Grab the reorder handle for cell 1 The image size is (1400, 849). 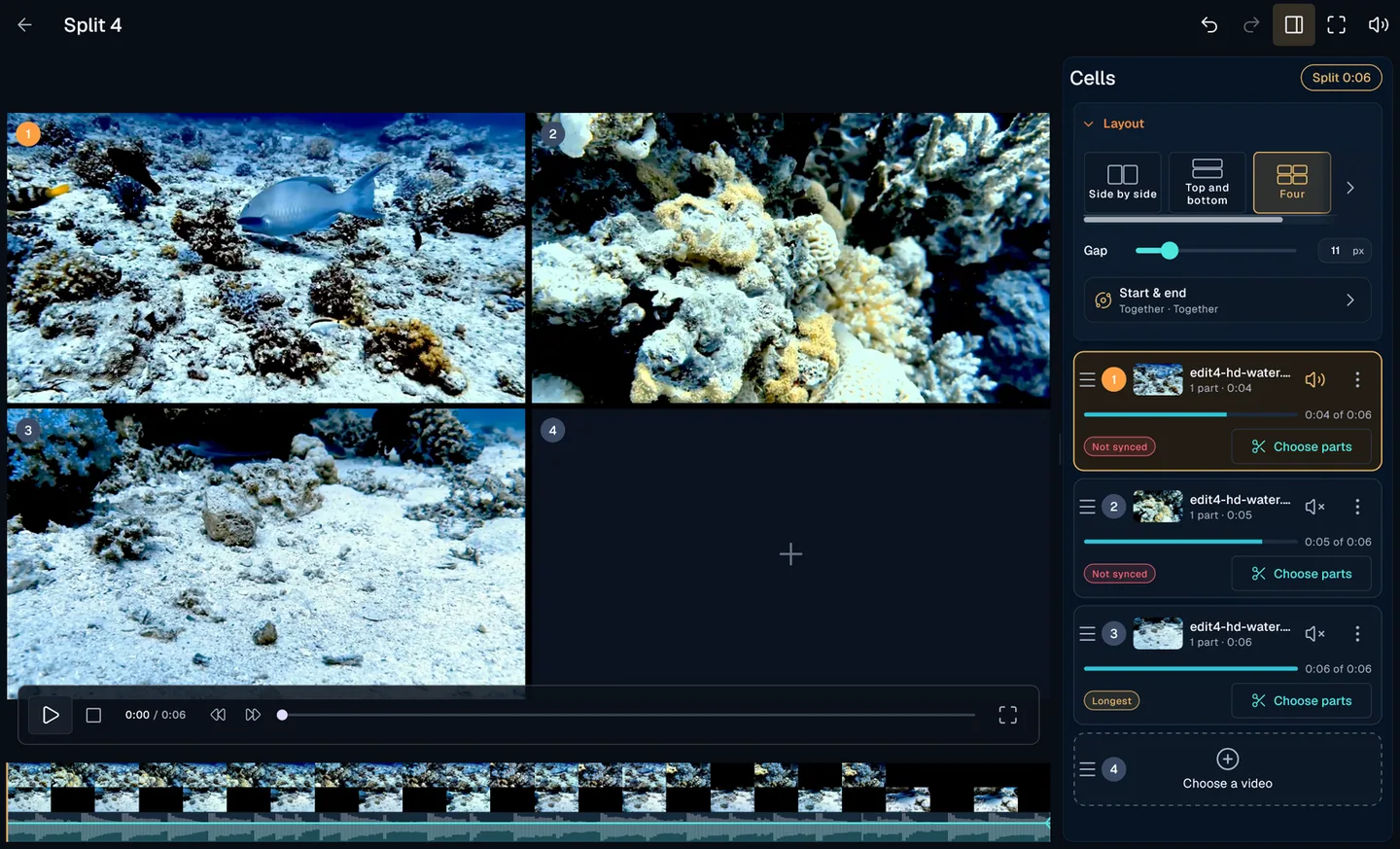click(x=1088, y=380)
